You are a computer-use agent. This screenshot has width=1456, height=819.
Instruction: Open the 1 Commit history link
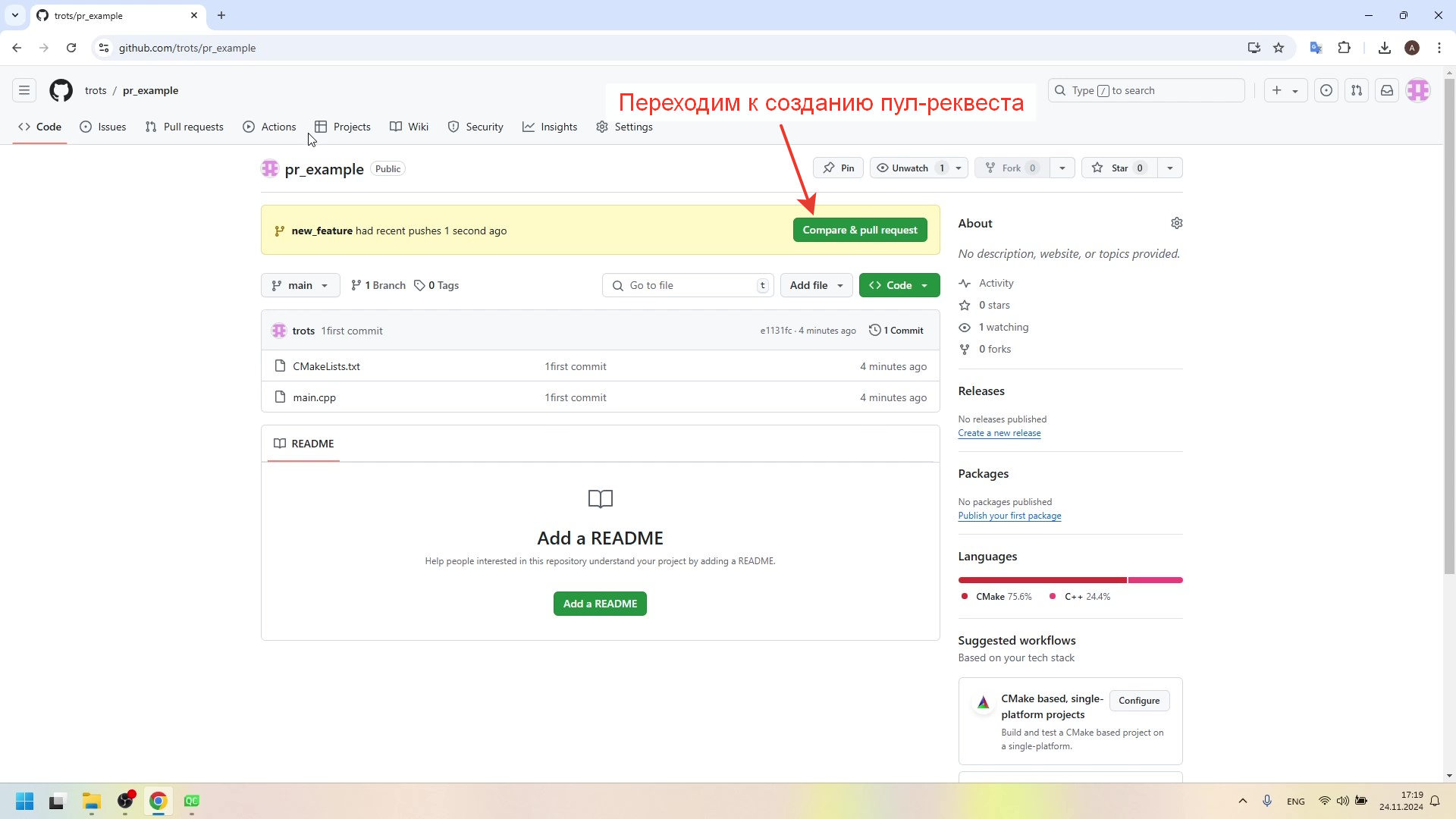tap(896, 330)
